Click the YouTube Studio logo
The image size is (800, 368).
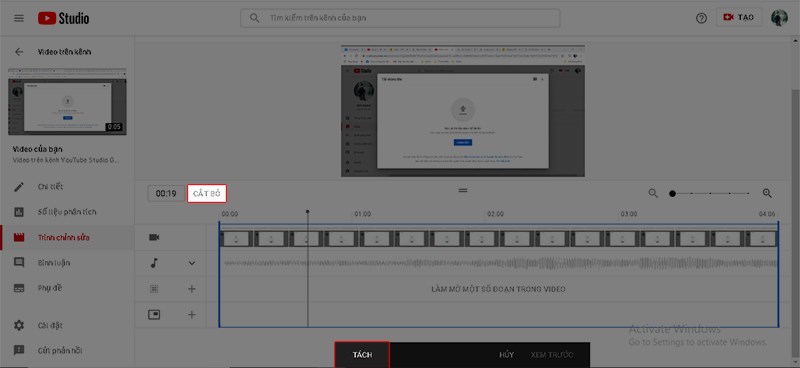click(x=63, y=18)
